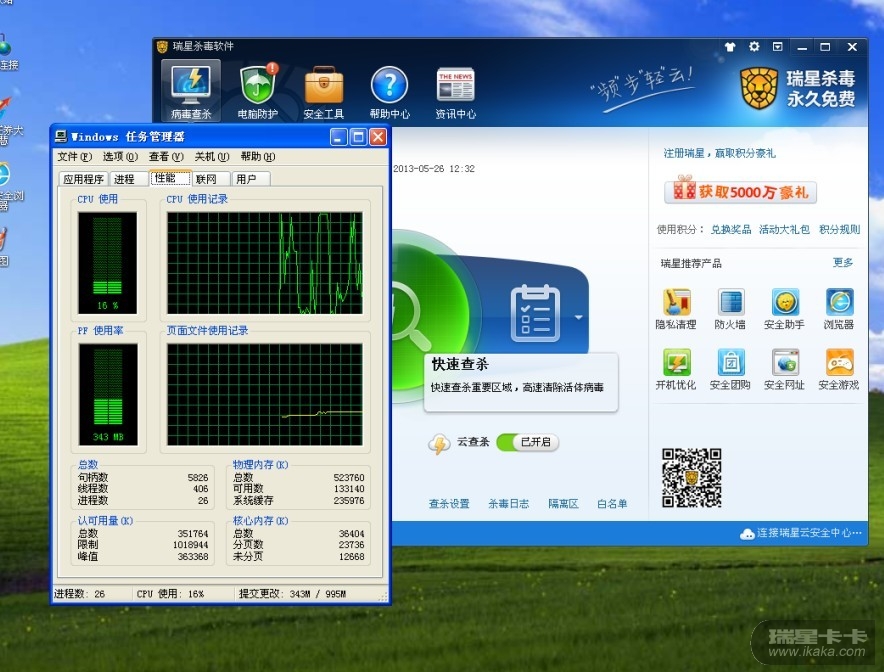Image resolution: width=884 pixels, height=672 pixels.
Task: Click 进程数: 26 status bar entry
Action: 79,594
